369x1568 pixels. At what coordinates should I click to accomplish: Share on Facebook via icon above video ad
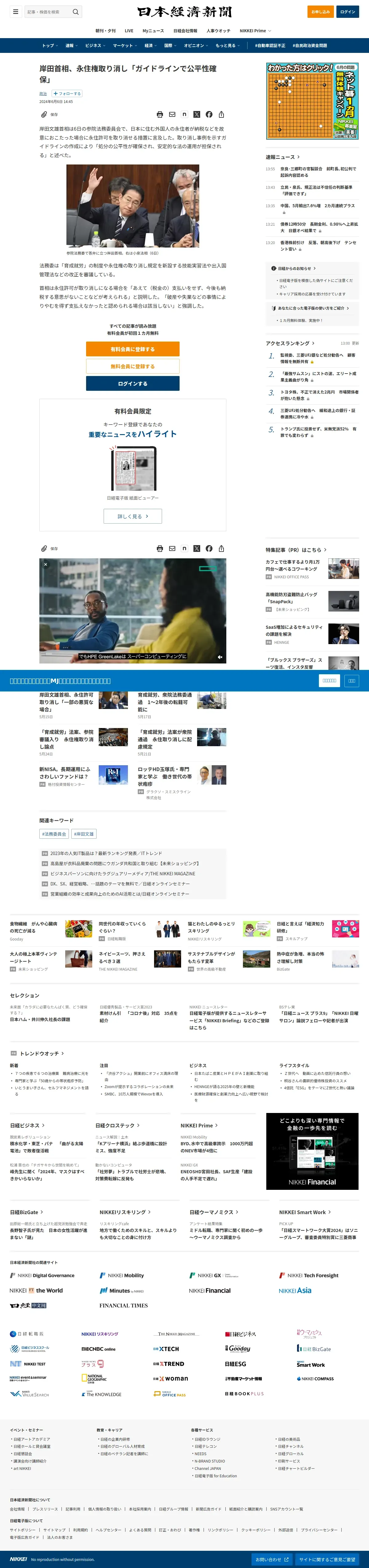point(209,548)
